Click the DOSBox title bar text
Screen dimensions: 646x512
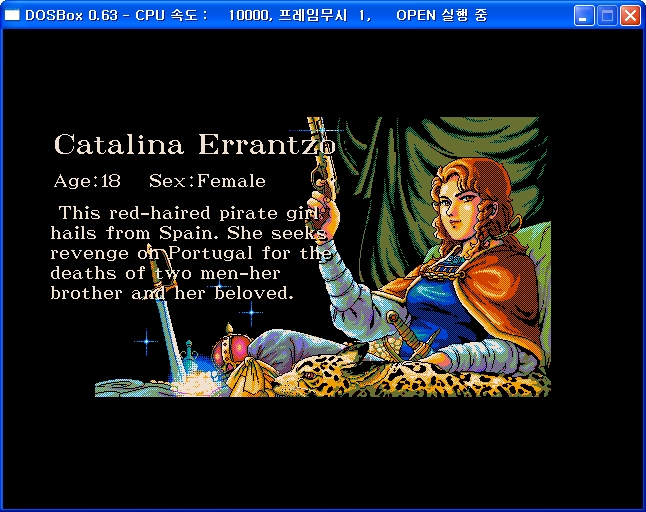coord(256,16)
